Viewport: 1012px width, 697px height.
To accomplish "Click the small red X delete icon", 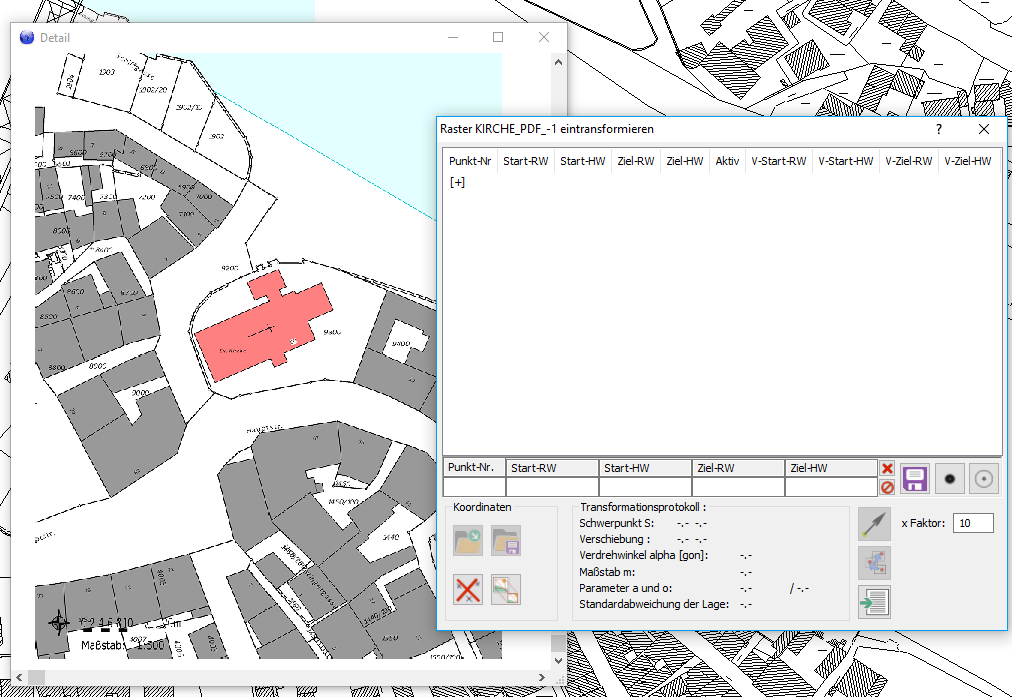I will click(887, 468).
